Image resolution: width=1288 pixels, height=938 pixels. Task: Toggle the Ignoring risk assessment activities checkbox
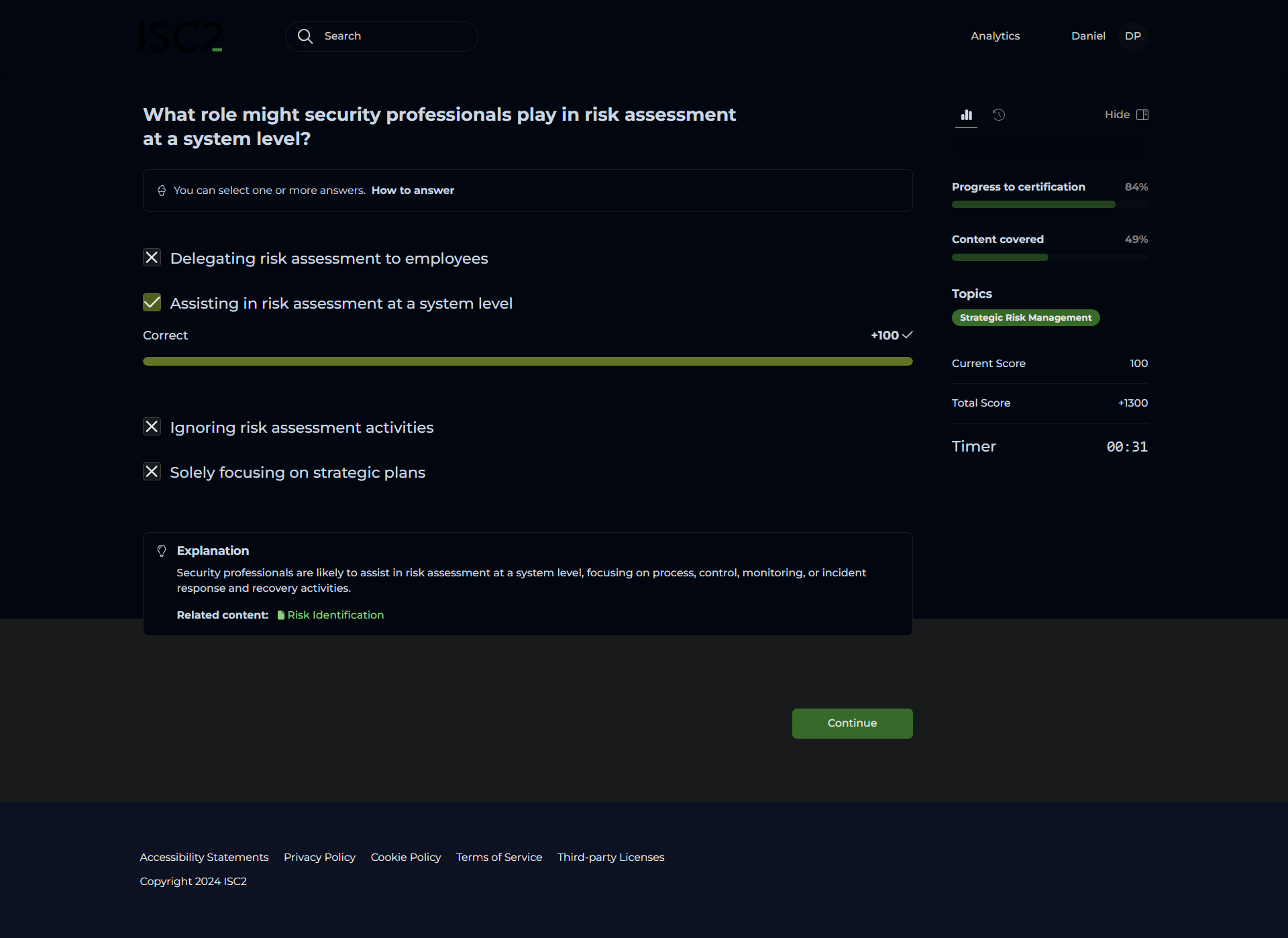[152, 427]
